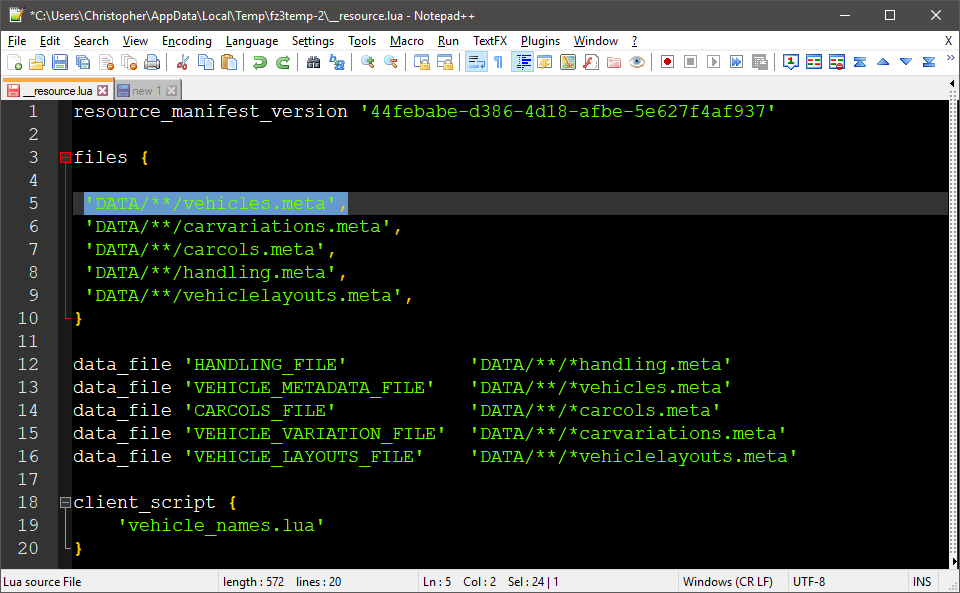Switch to the __resource.lua tab
960x593 pixels.
coord(57,91)
